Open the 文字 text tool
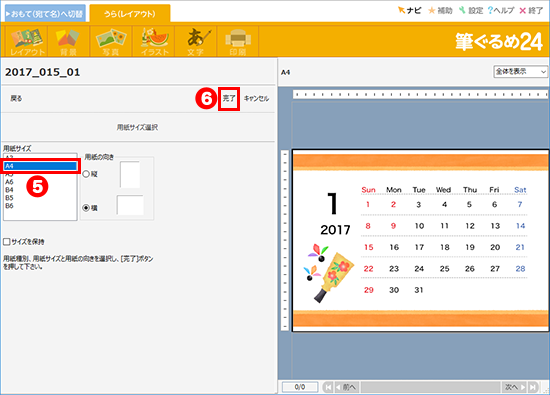The height and width of the screenshot is (395, 550). (x=195, y=41)
